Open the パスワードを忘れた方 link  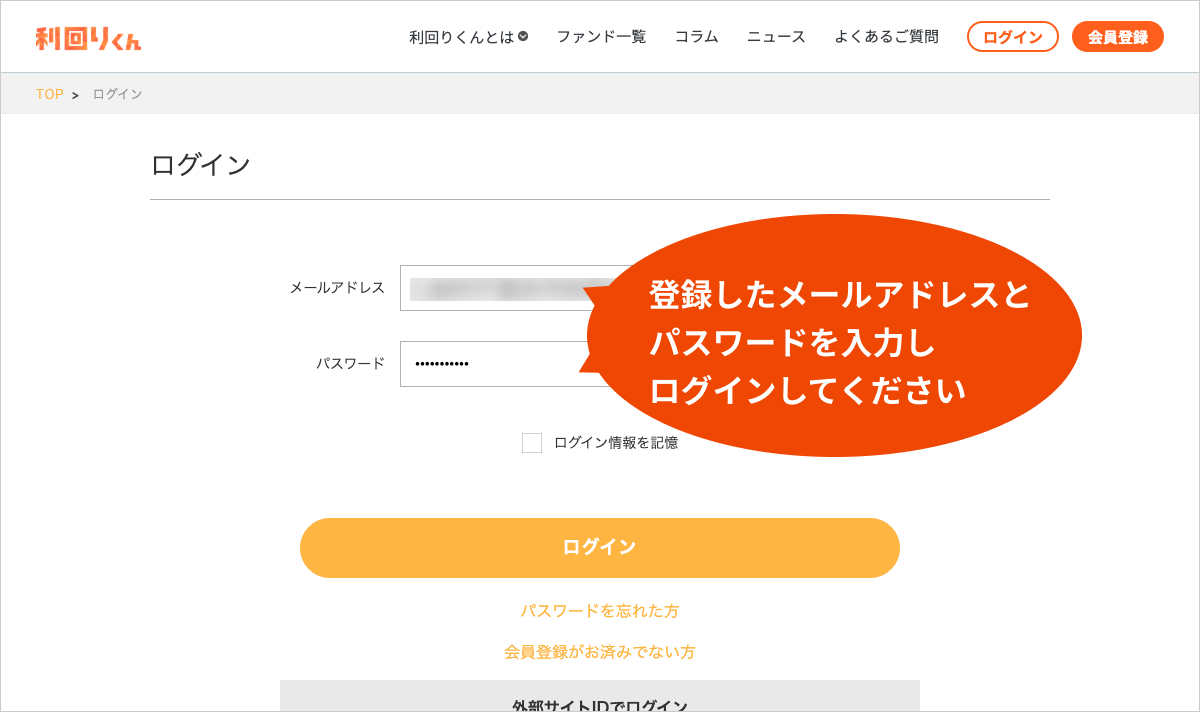(x=600, y=611)
